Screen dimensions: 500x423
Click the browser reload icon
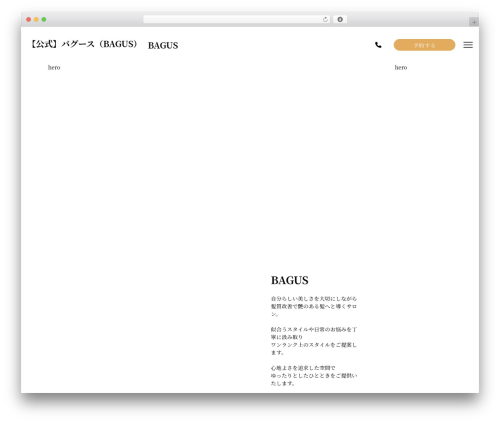click(x=325, y=19)
